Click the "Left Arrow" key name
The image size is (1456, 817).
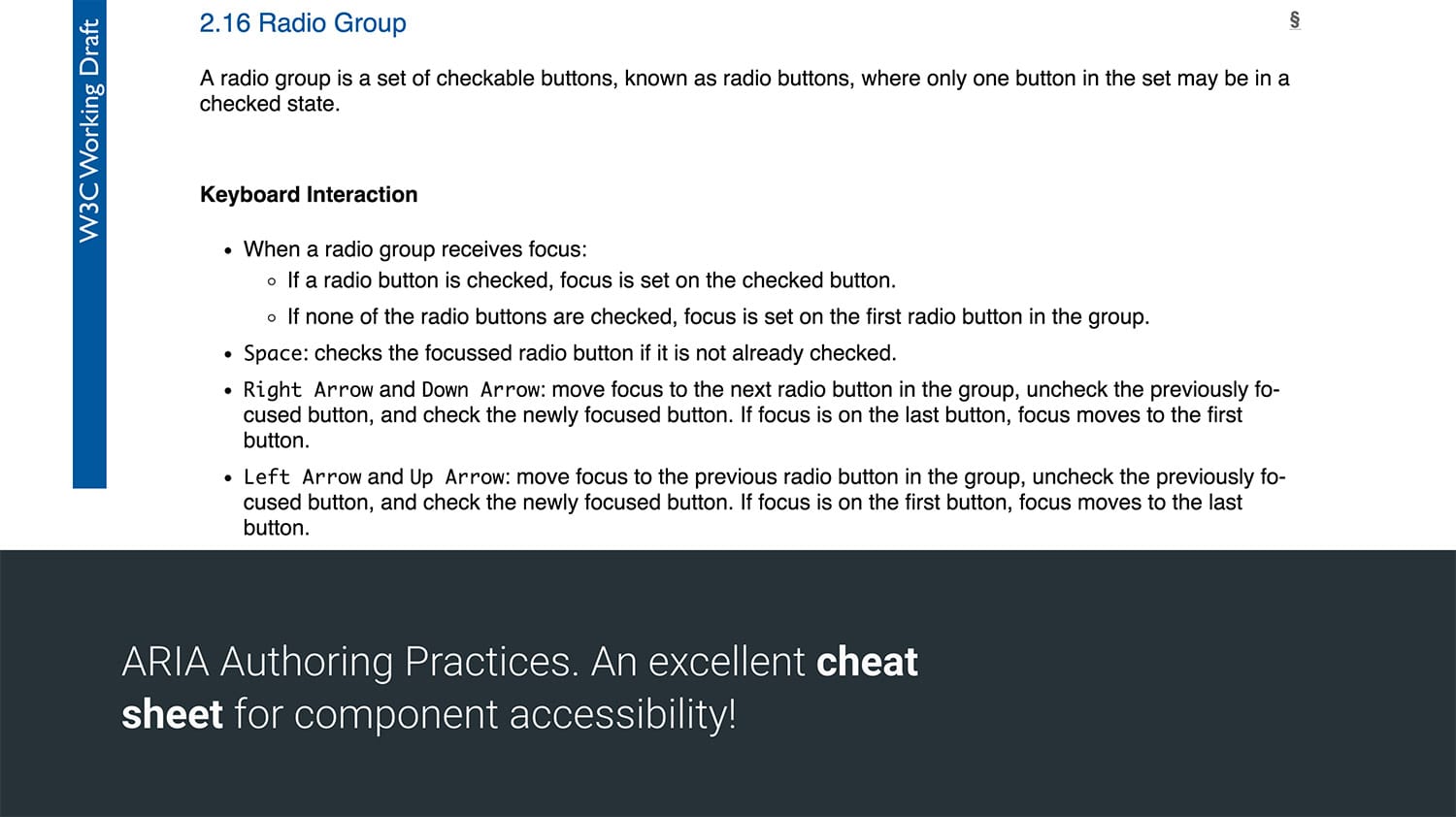coord(302,477)
